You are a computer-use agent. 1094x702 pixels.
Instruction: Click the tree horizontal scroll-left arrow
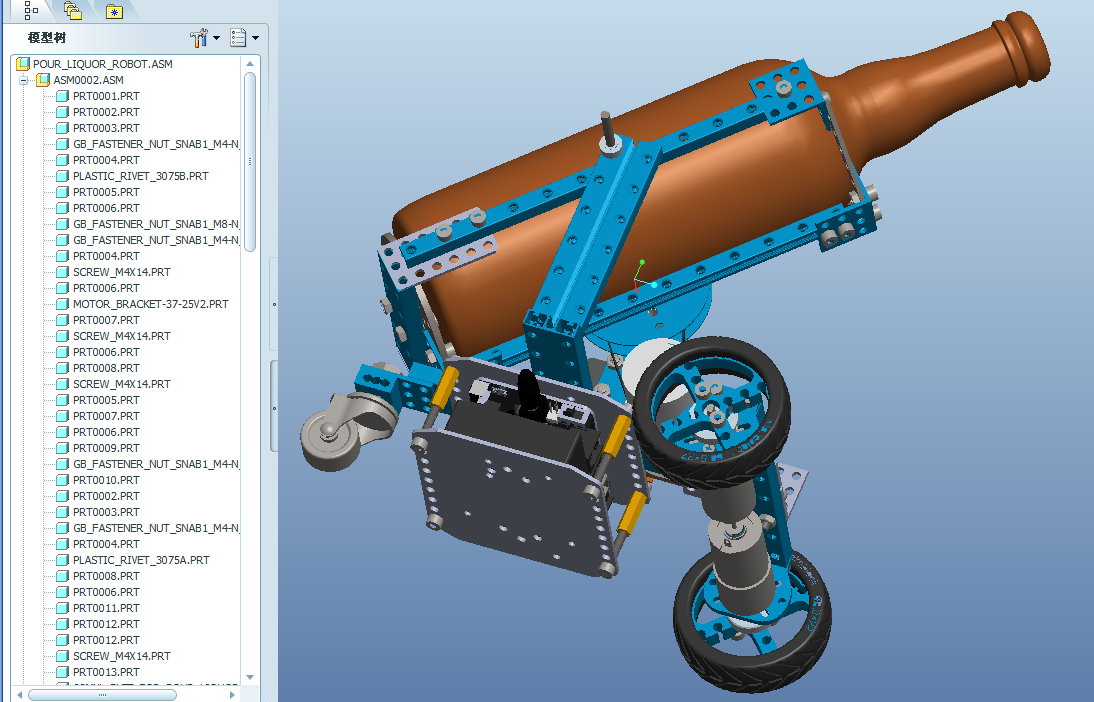point(20,694)
